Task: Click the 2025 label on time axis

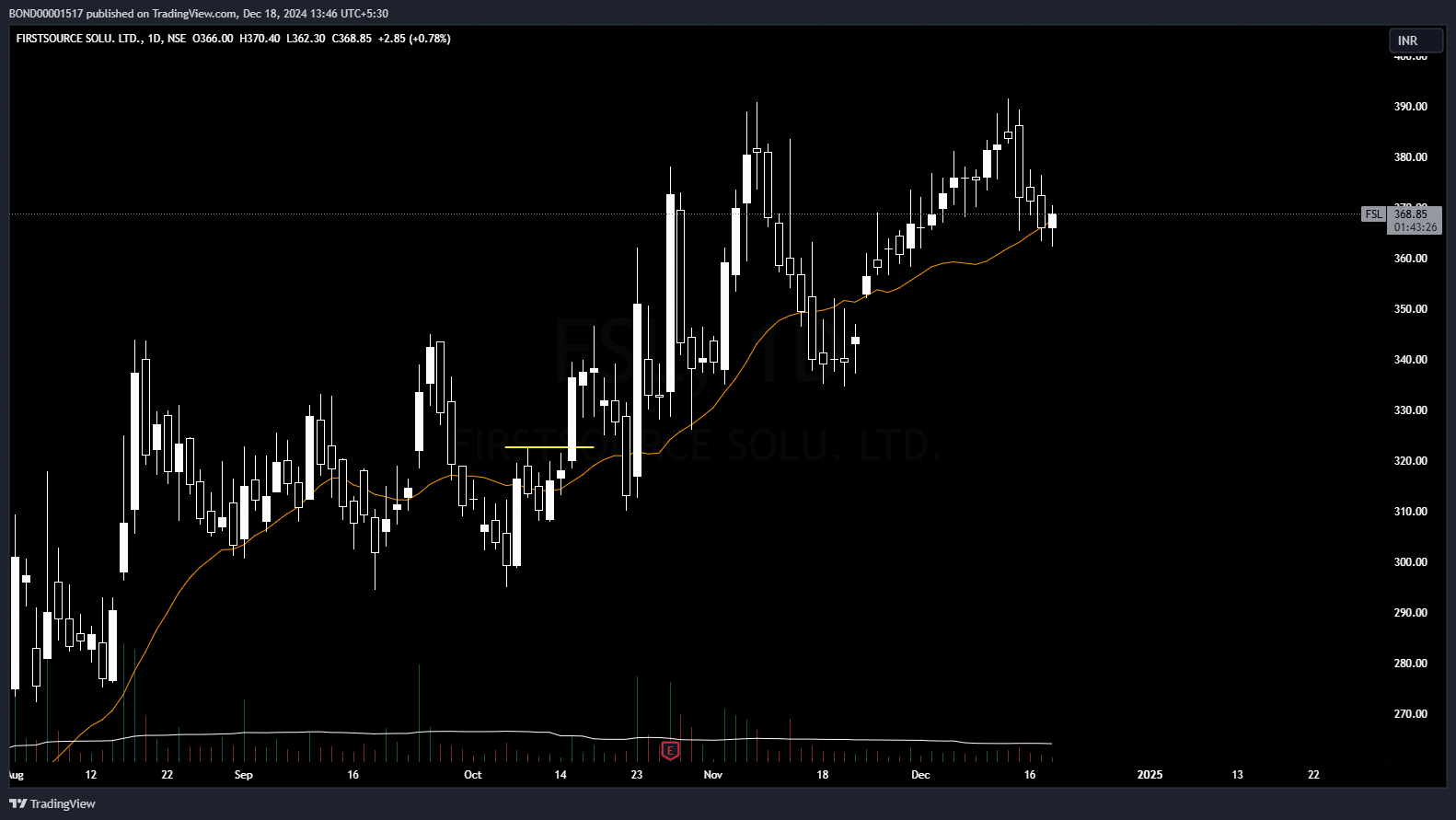Action: coord(1150,775)
